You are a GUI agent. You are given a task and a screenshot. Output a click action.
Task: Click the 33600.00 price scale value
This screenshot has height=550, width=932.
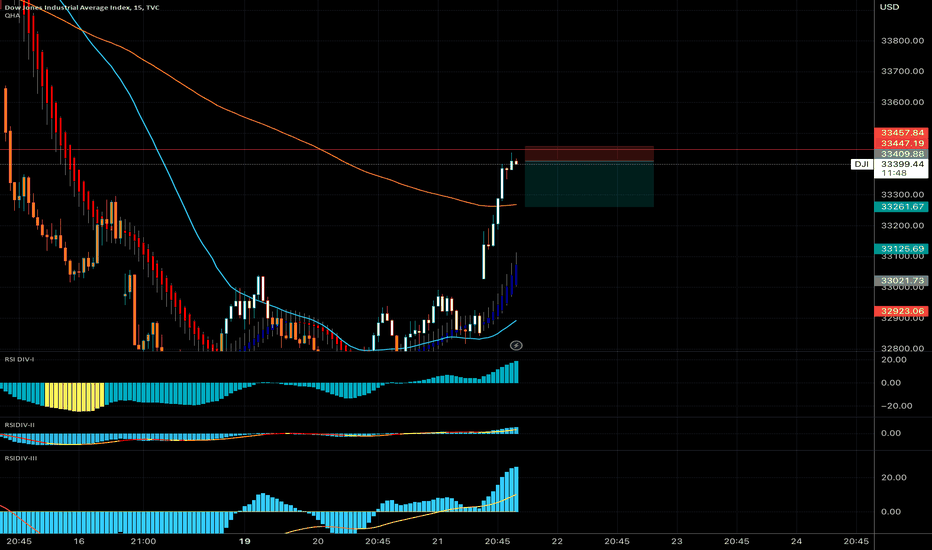pyautogui.click(x=902, y=102)
